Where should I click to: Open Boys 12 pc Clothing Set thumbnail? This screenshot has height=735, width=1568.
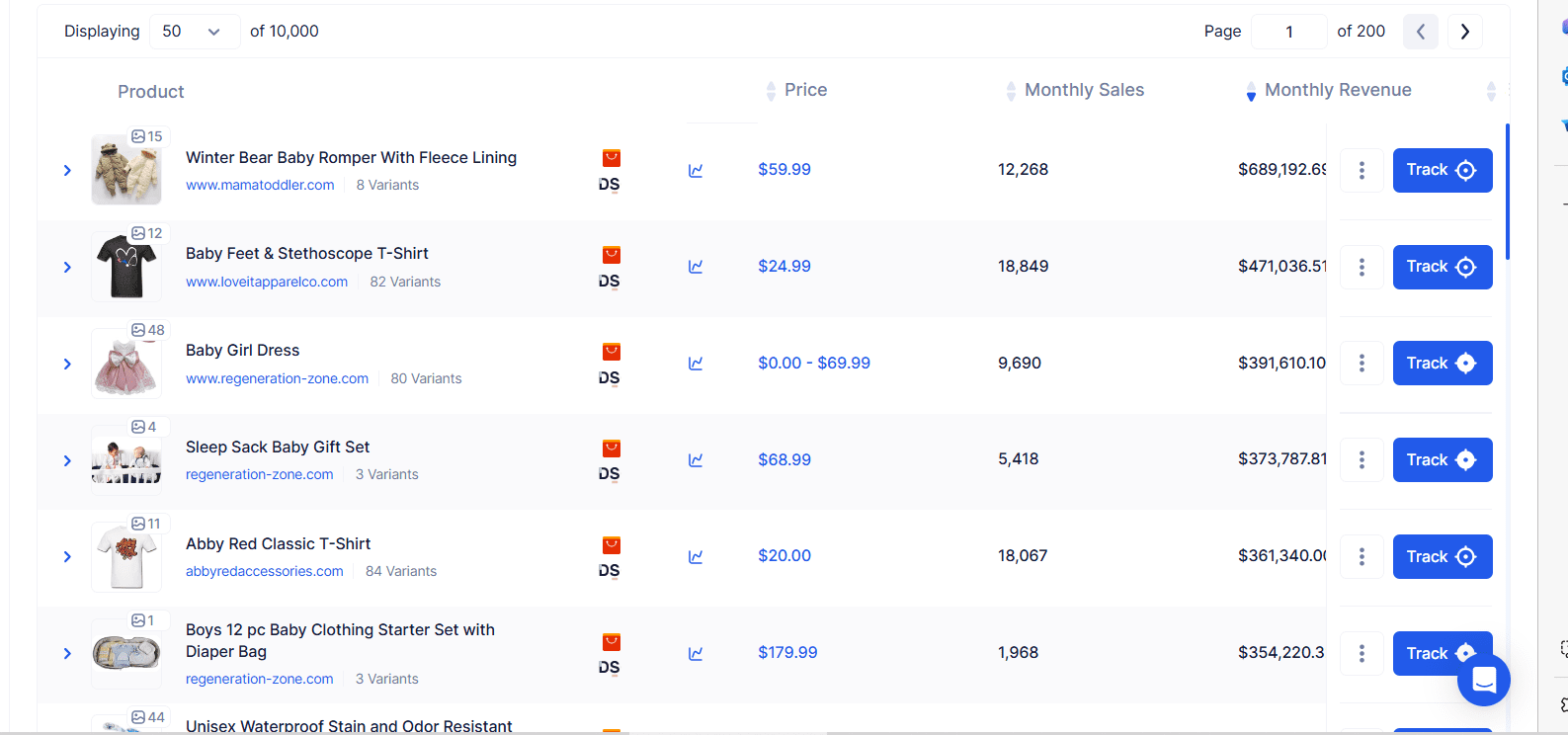tap(126, 654)
